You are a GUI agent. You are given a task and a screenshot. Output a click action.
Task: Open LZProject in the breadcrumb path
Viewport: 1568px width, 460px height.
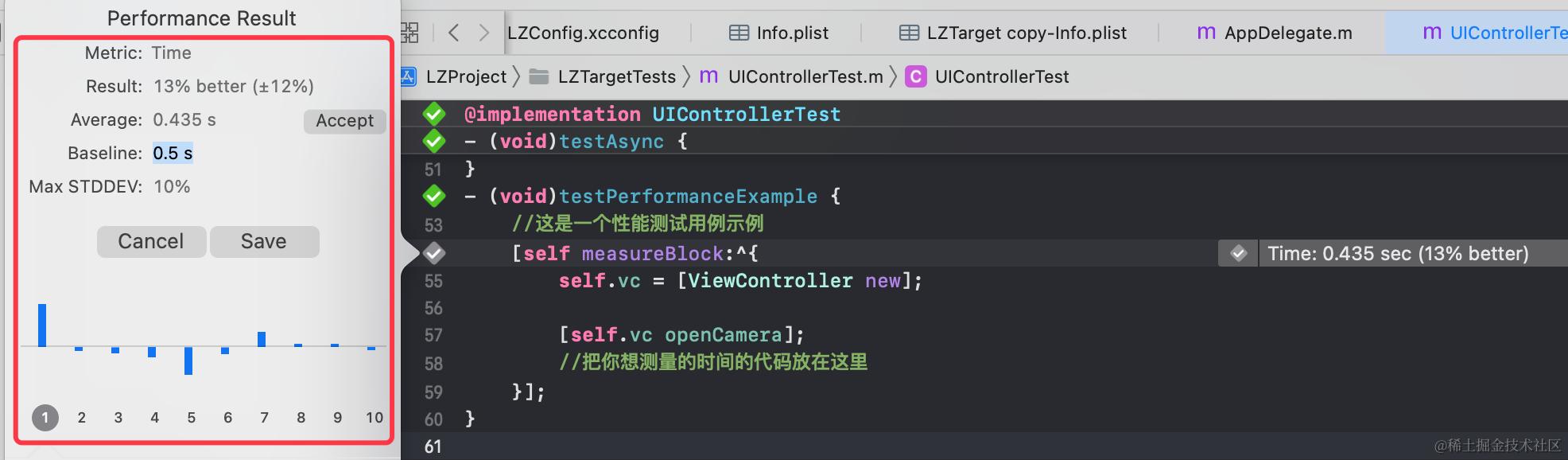pyautogui.click(x=465, y=76)
